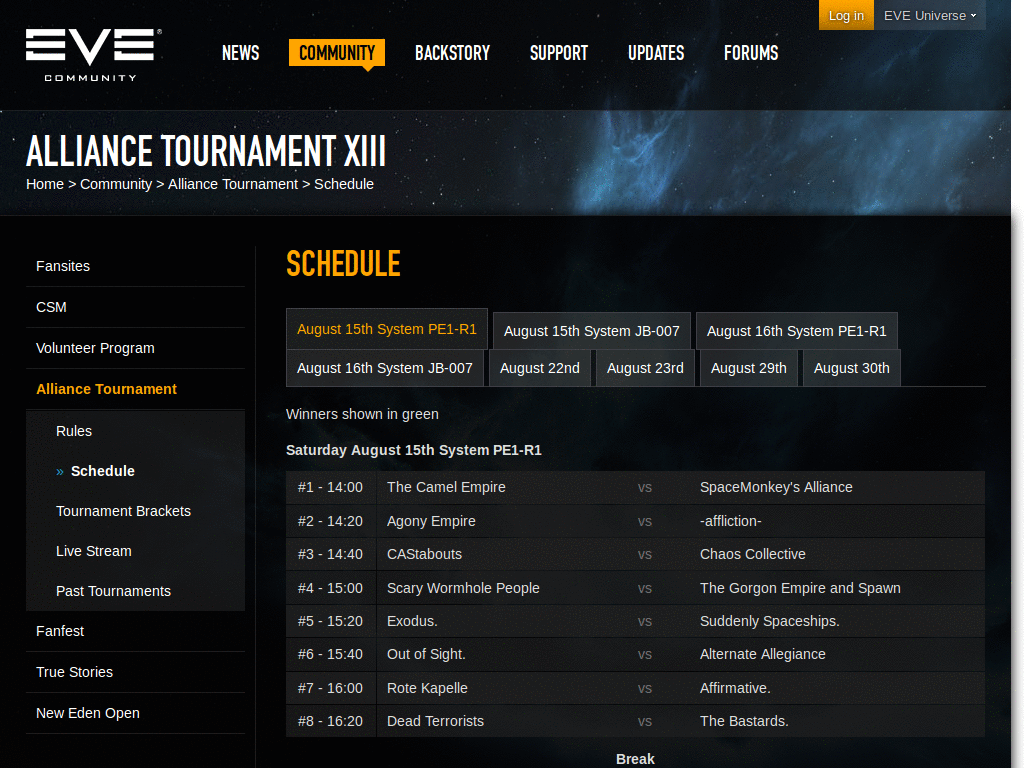Open the EVE Universe dropdown
The height and width of the screenshot is (768, 1024).
(928, 15)
